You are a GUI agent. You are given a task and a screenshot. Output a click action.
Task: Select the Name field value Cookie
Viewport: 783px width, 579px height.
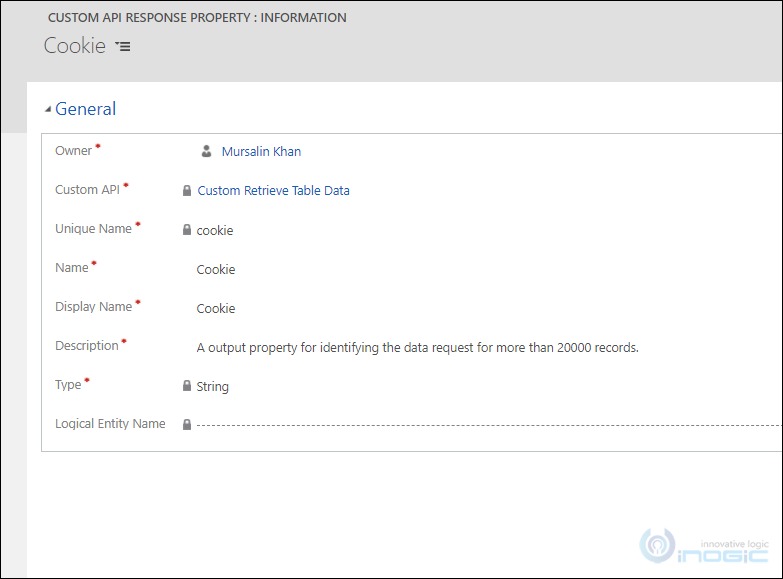click(x=216, y=269)
